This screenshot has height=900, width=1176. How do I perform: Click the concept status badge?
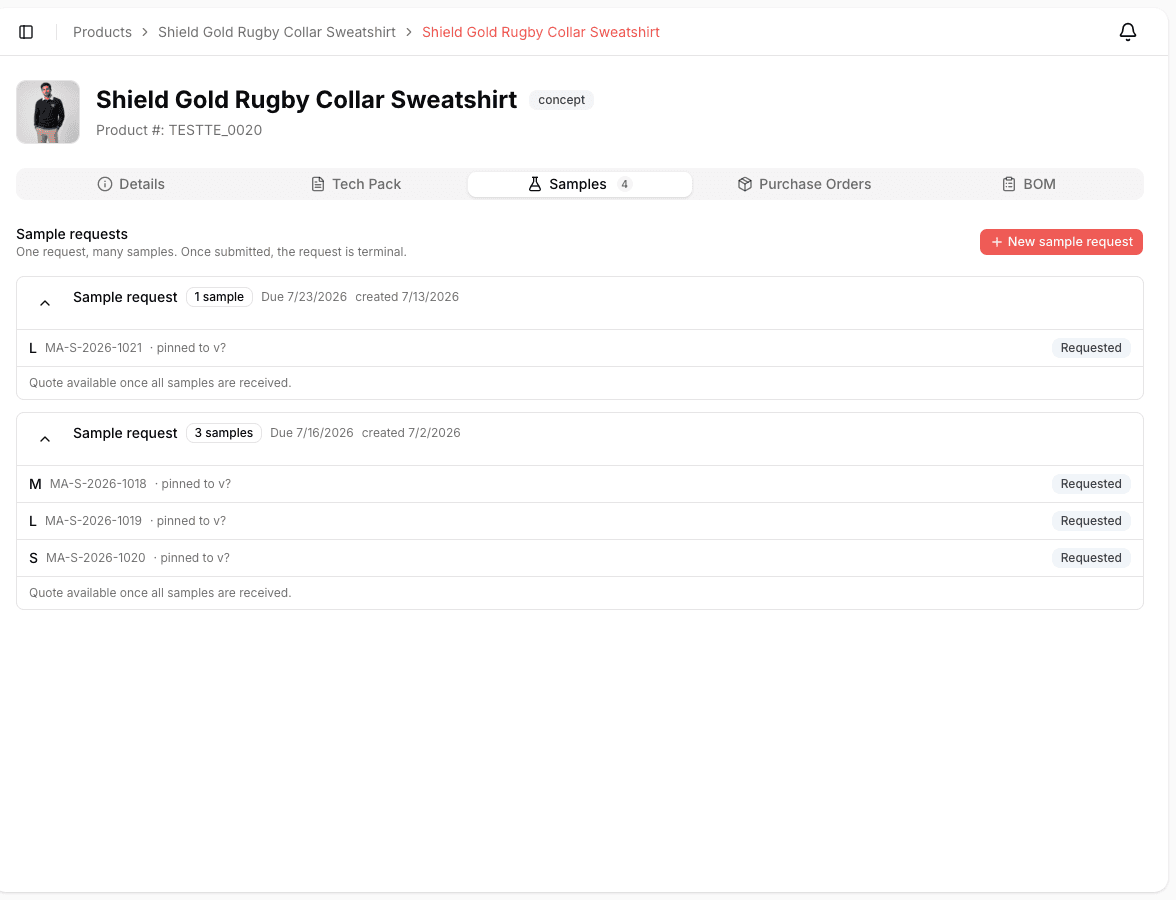(x=561, y=100)
